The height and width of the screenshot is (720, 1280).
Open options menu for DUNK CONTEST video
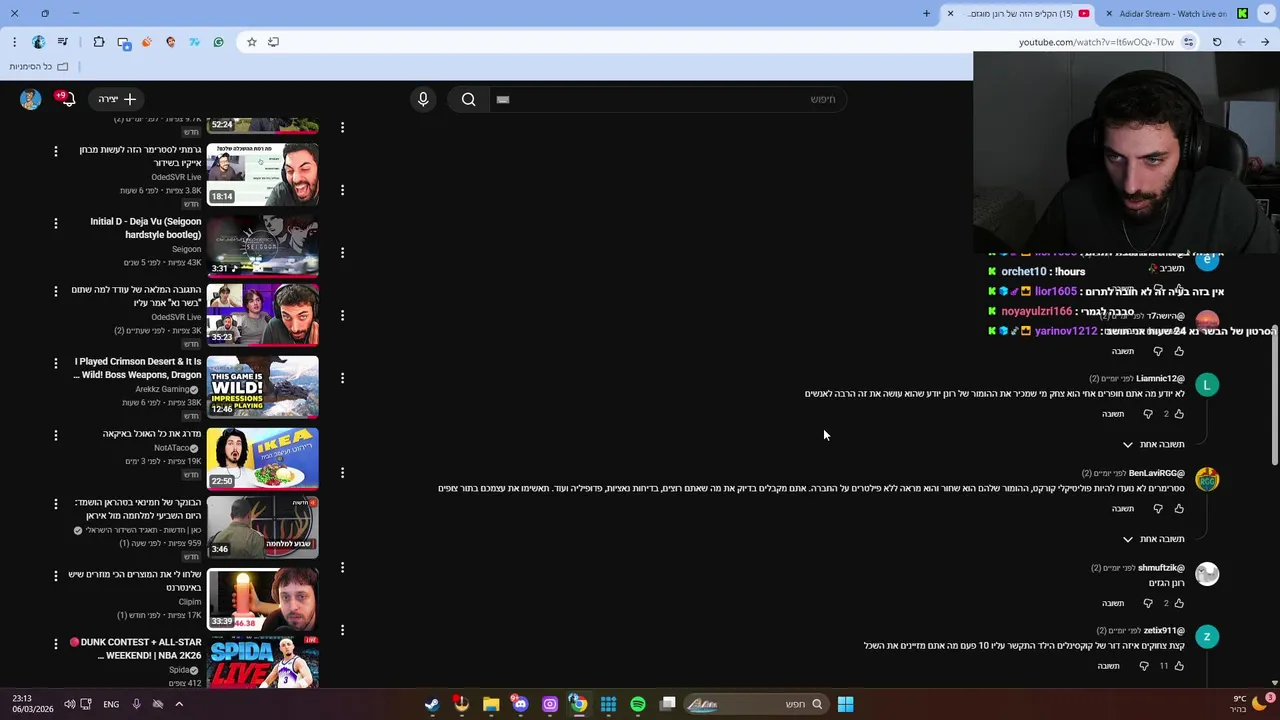pos(56,645)
